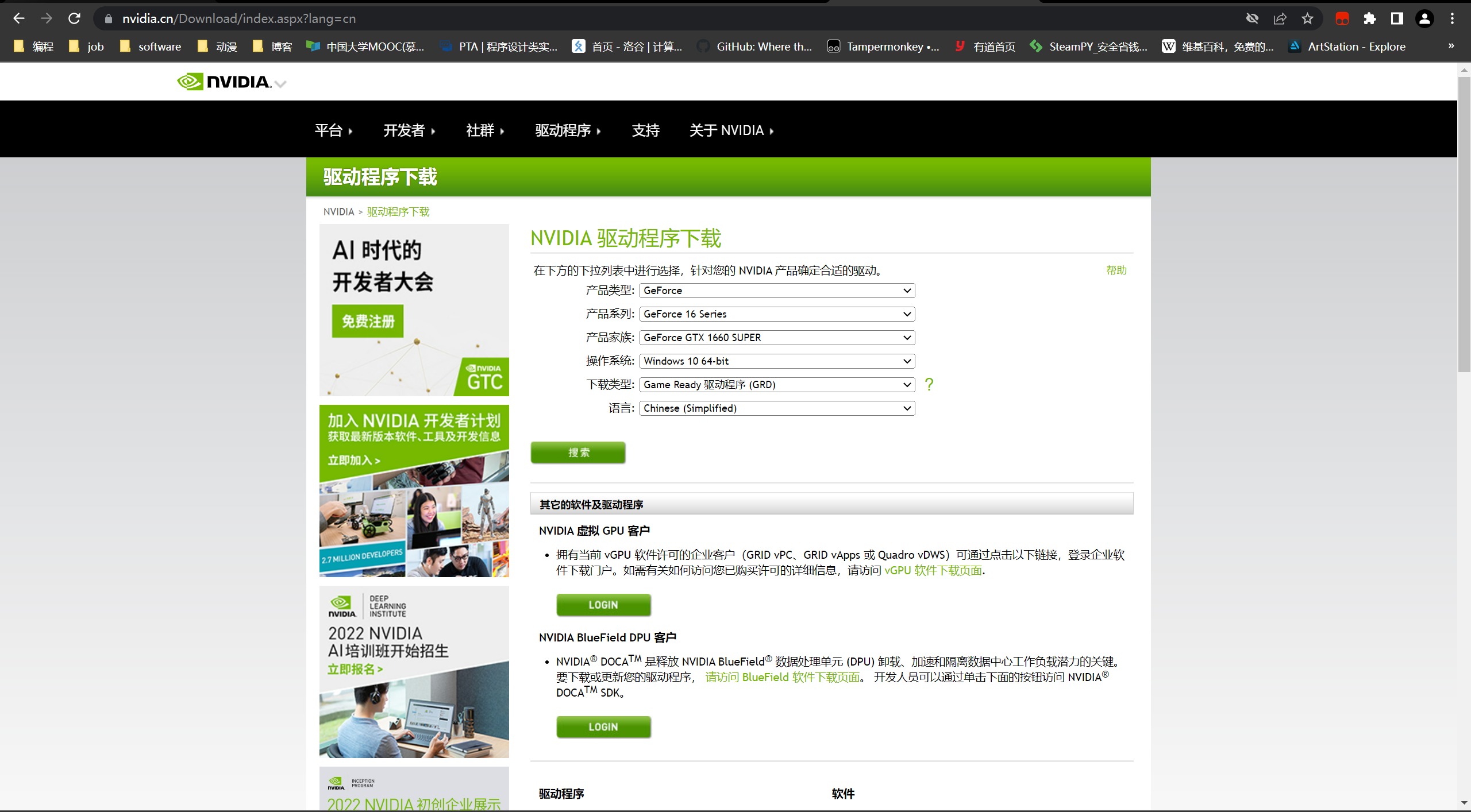Expand the chevron next to NVIDIA logo
The height and width of the screenshot is (812, 1471).
pos(280,84)
